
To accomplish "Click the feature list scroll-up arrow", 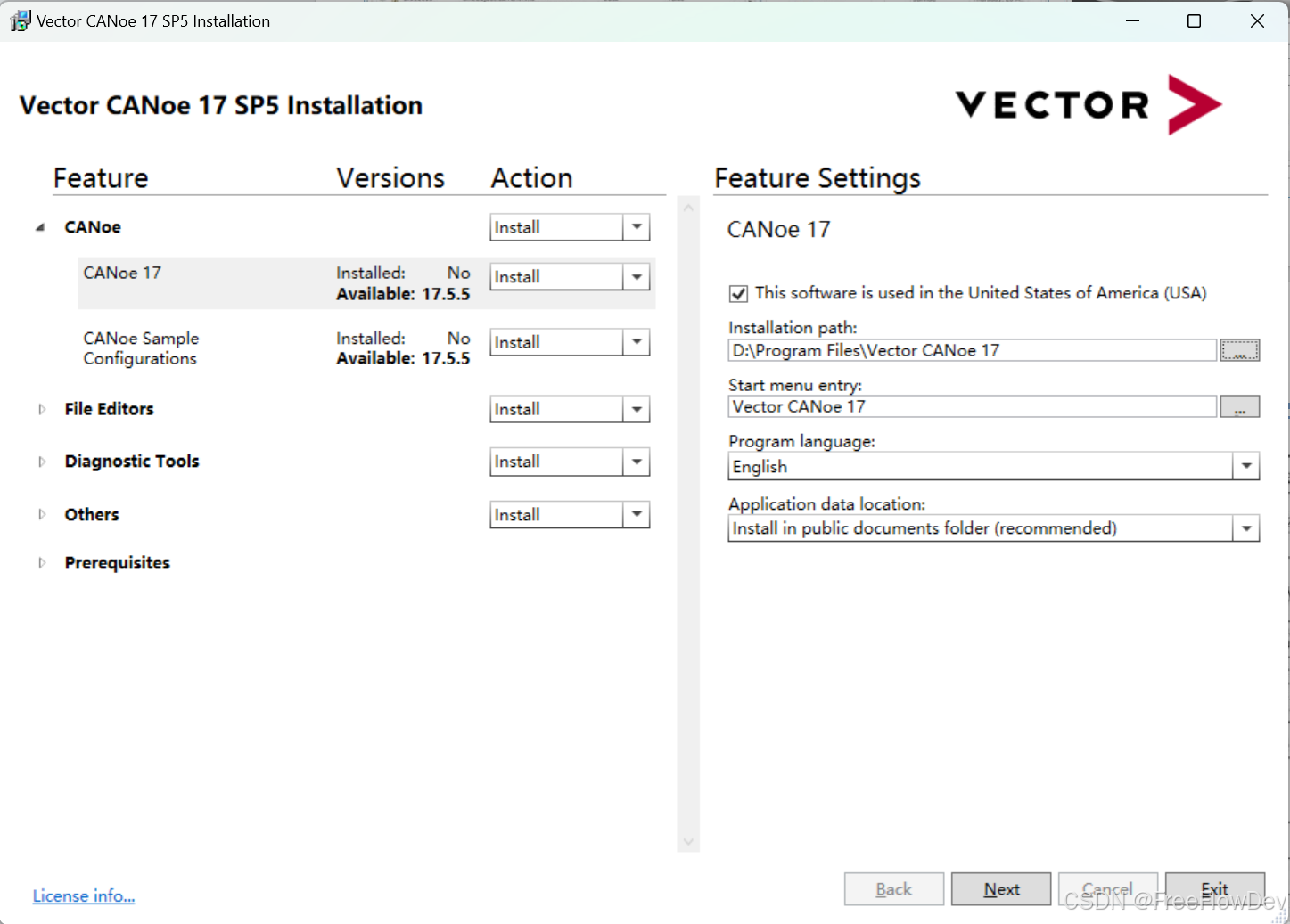I will (x=687, y=208).
